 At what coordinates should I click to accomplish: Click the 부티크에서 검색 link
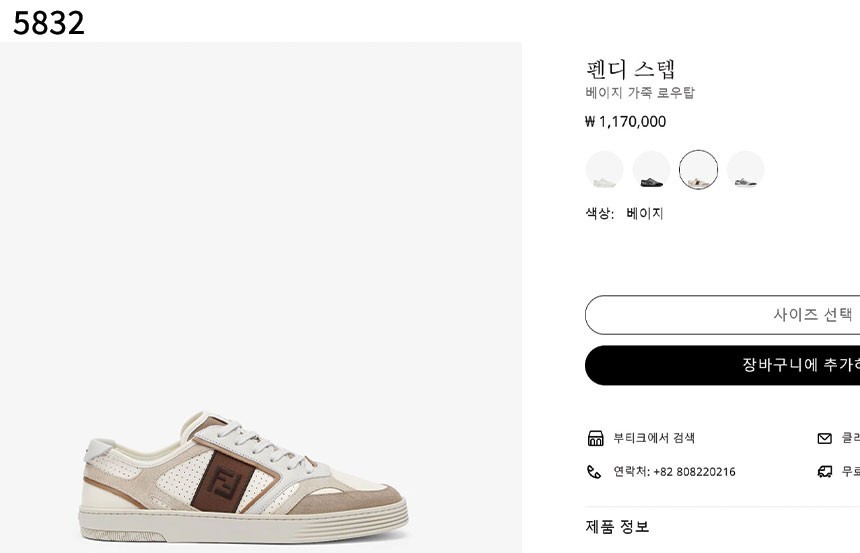tap(654, 438)
